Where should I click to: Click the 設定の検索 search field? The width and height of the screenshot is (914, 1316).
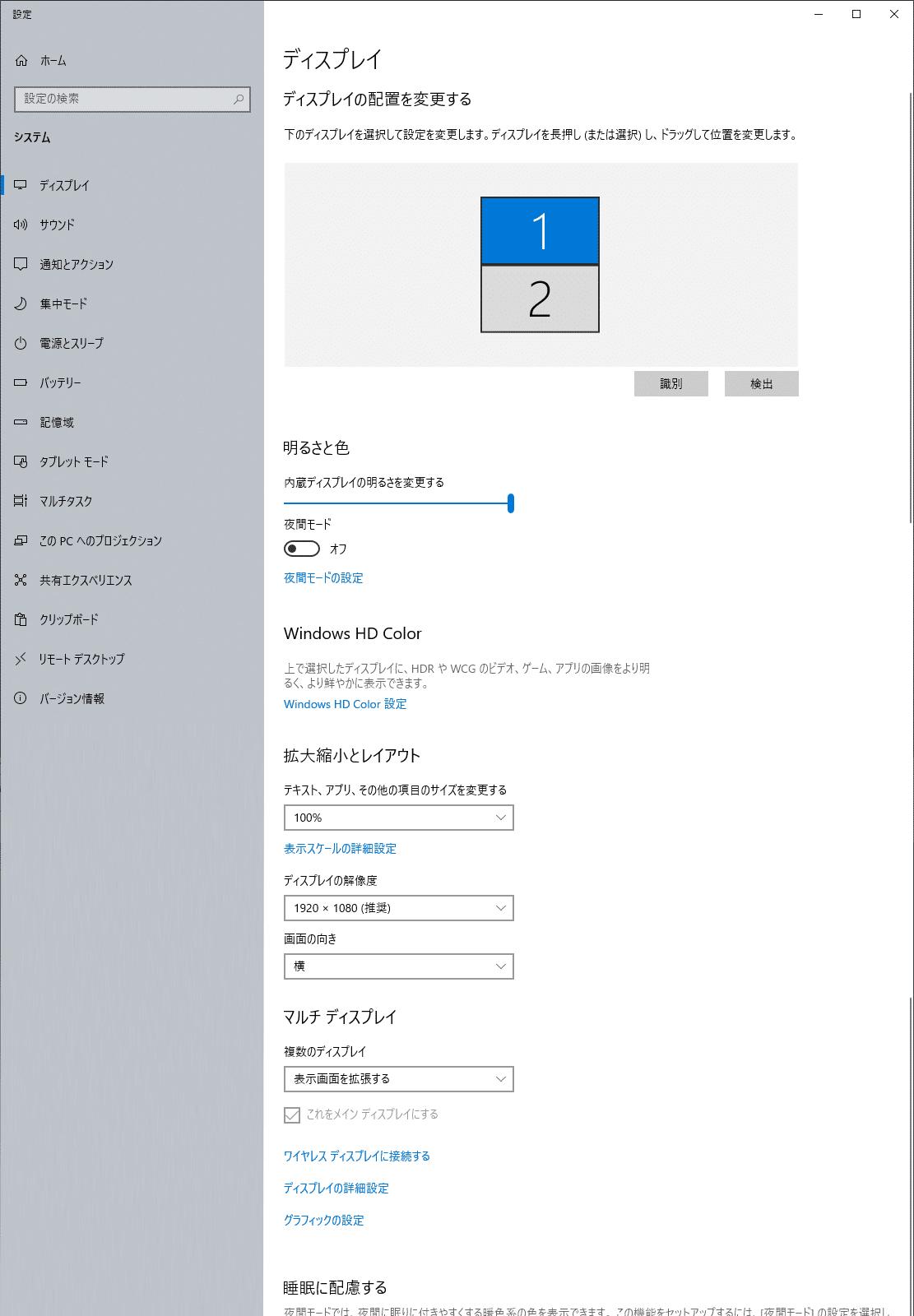(132, 99)
